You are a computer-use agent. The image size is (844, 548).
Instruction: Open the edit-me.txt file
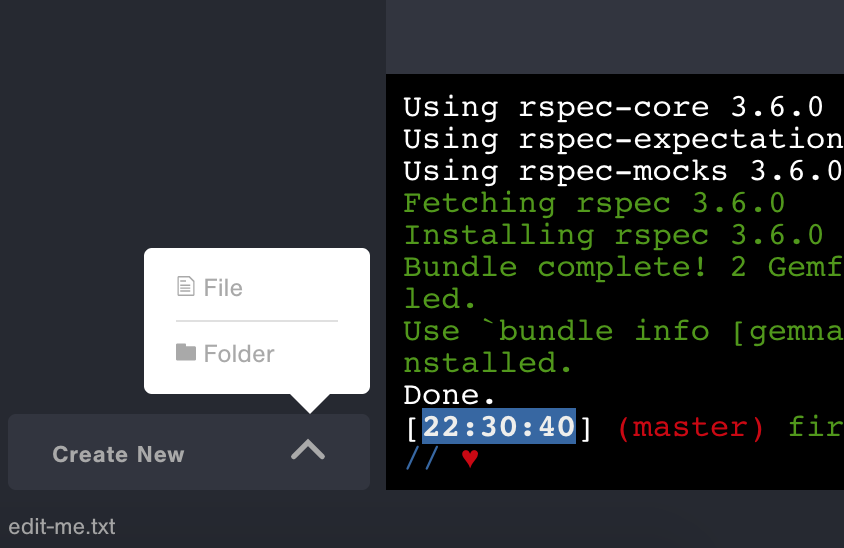(x=62, y=526)
